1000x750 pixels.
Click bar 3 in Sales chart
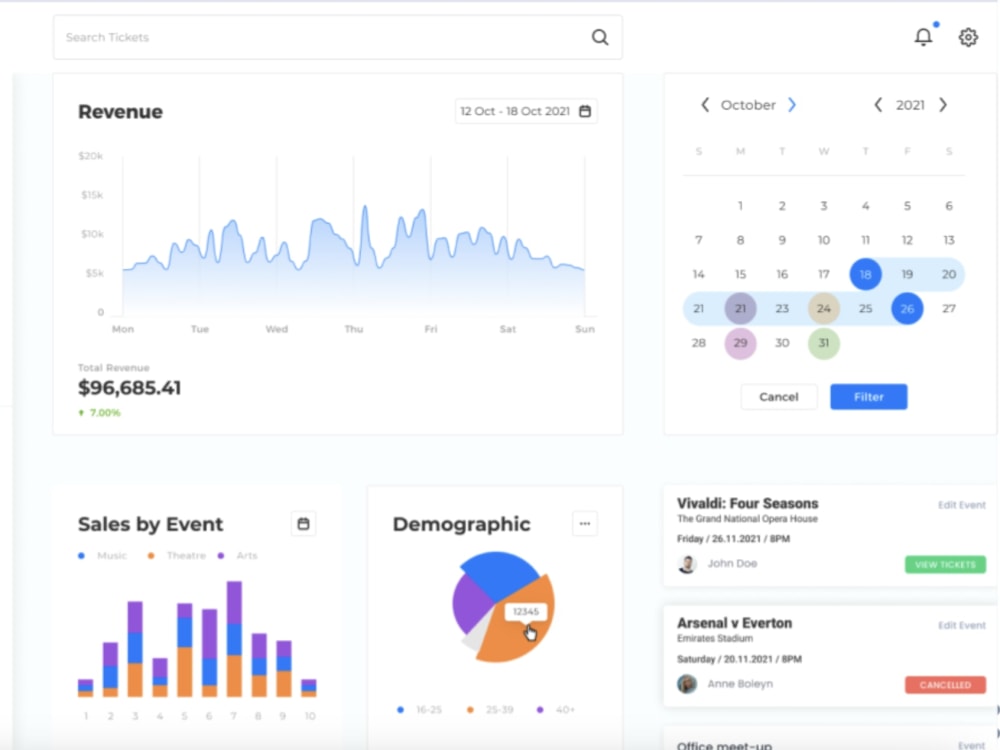point(135,649)
